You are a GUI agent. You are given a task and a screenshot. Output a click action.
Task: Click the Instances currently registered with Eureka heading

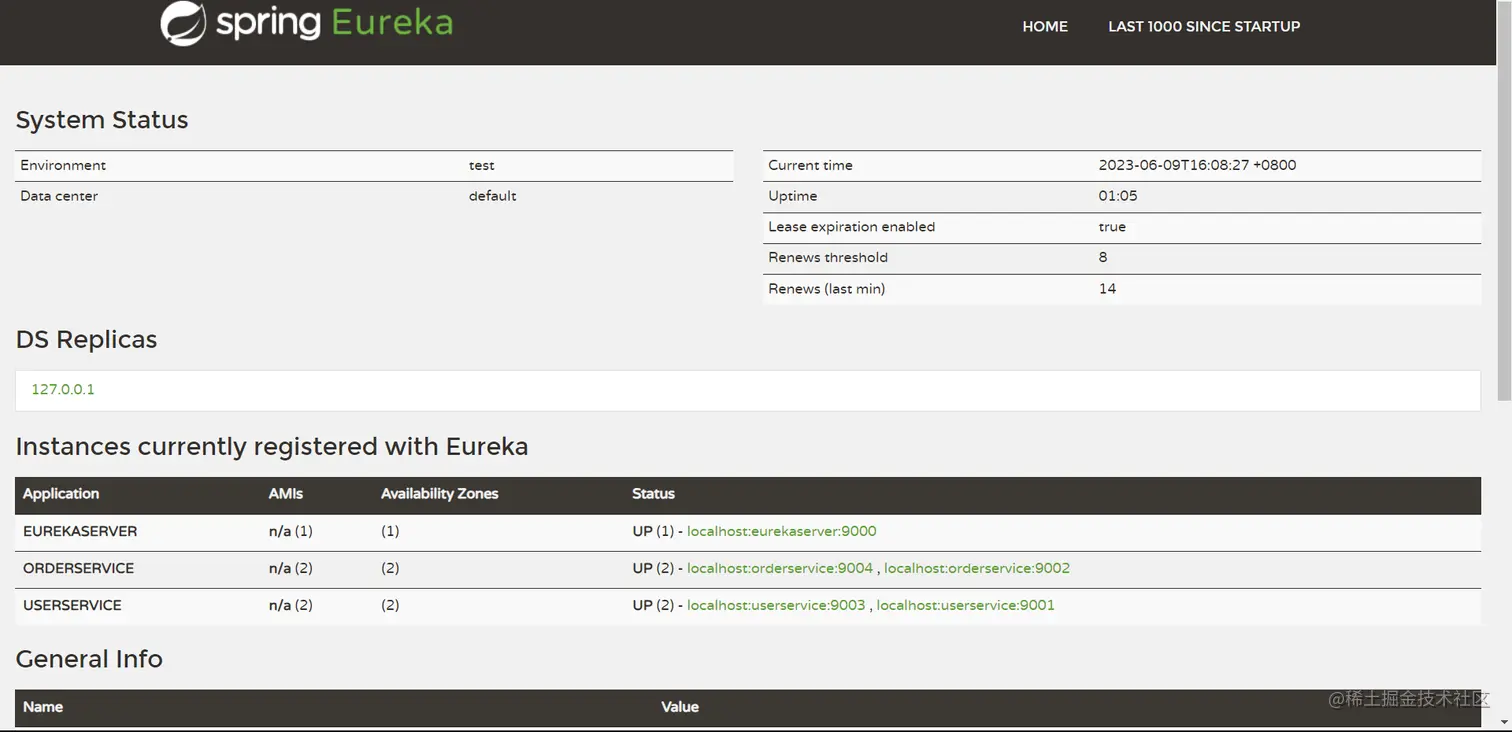(x=272, y=446)
